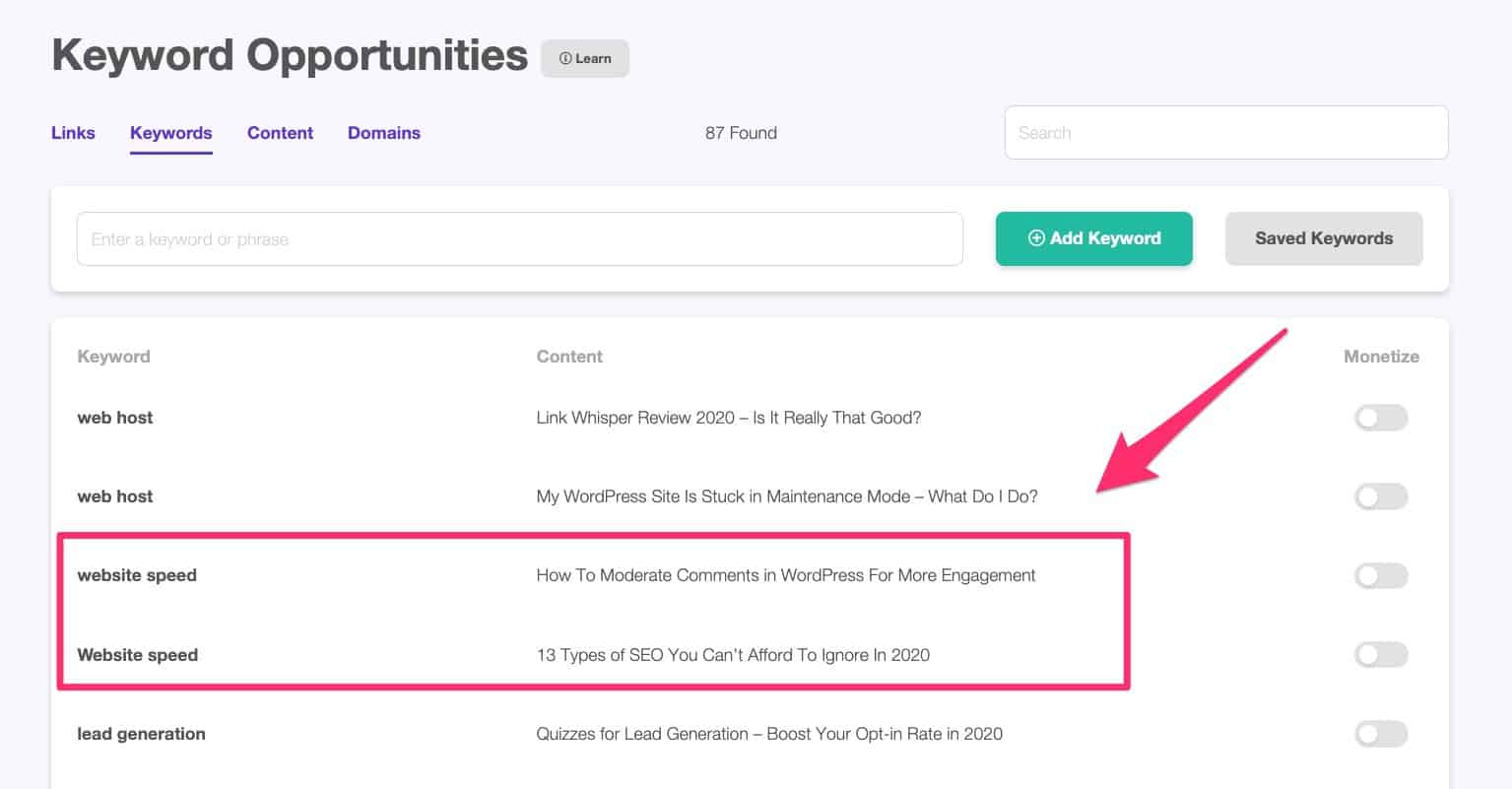
Task: Toggle monetize for the Maintenance Mode article row
Action: (x=1381, y=495)
